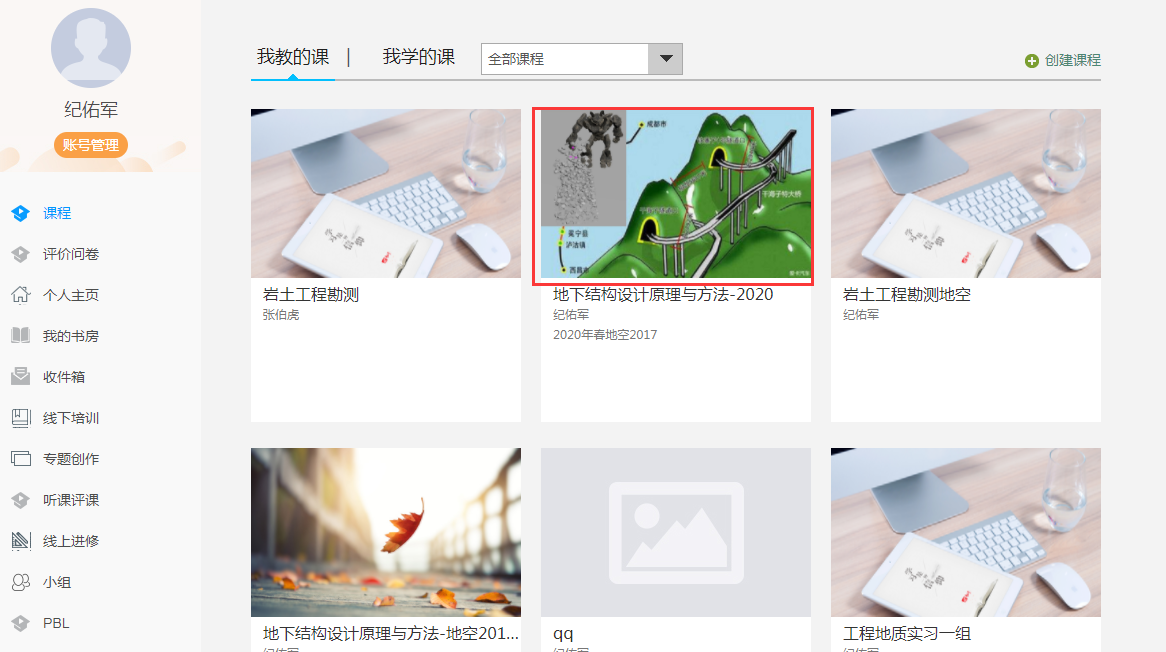Open 小组 group icon
Screen dimensions: 1166x652
tap(20, 582)
